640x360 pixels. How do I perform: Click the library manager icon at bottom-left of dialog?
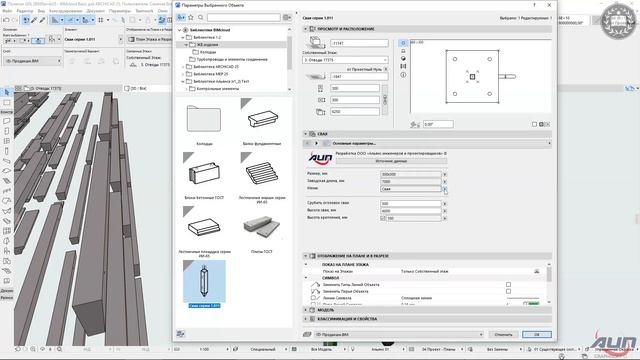pos(180,334)
